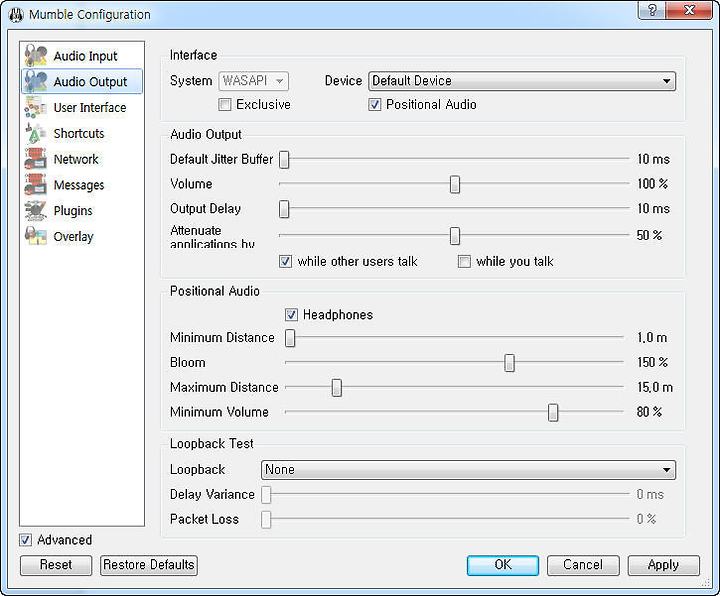Click the Apply button
The image size is (720, 596).
pos(664,565)
